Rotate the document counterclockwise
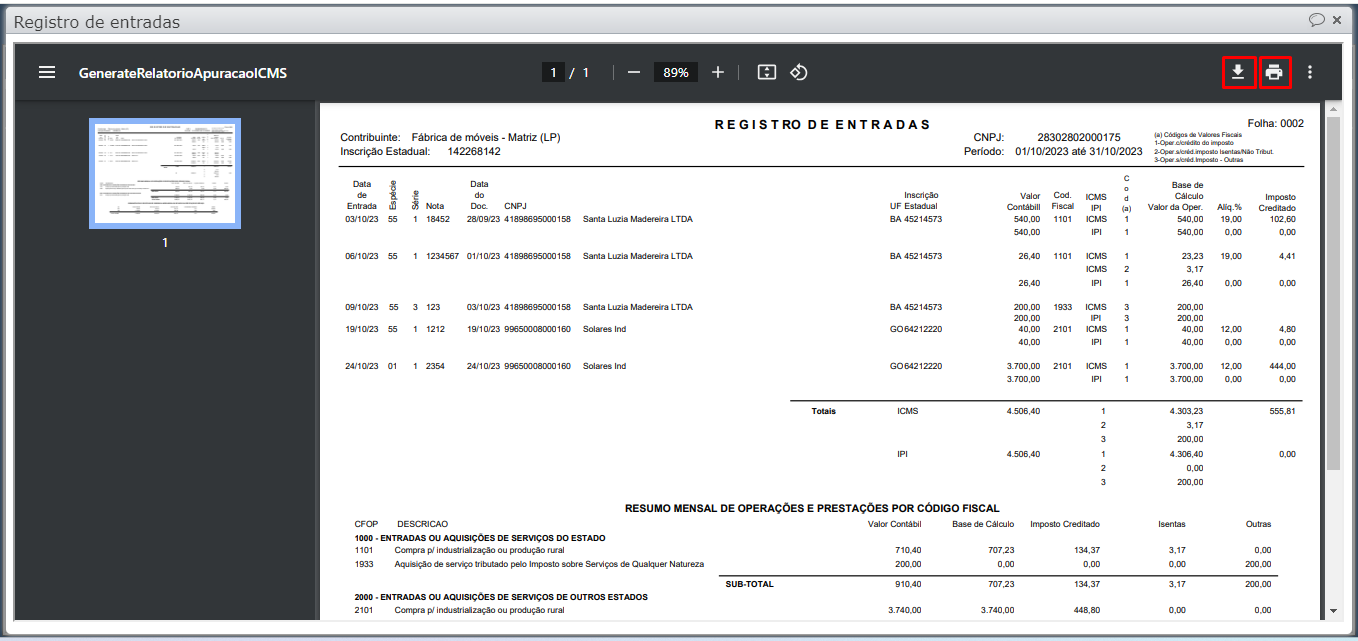 tap(798, 72)
